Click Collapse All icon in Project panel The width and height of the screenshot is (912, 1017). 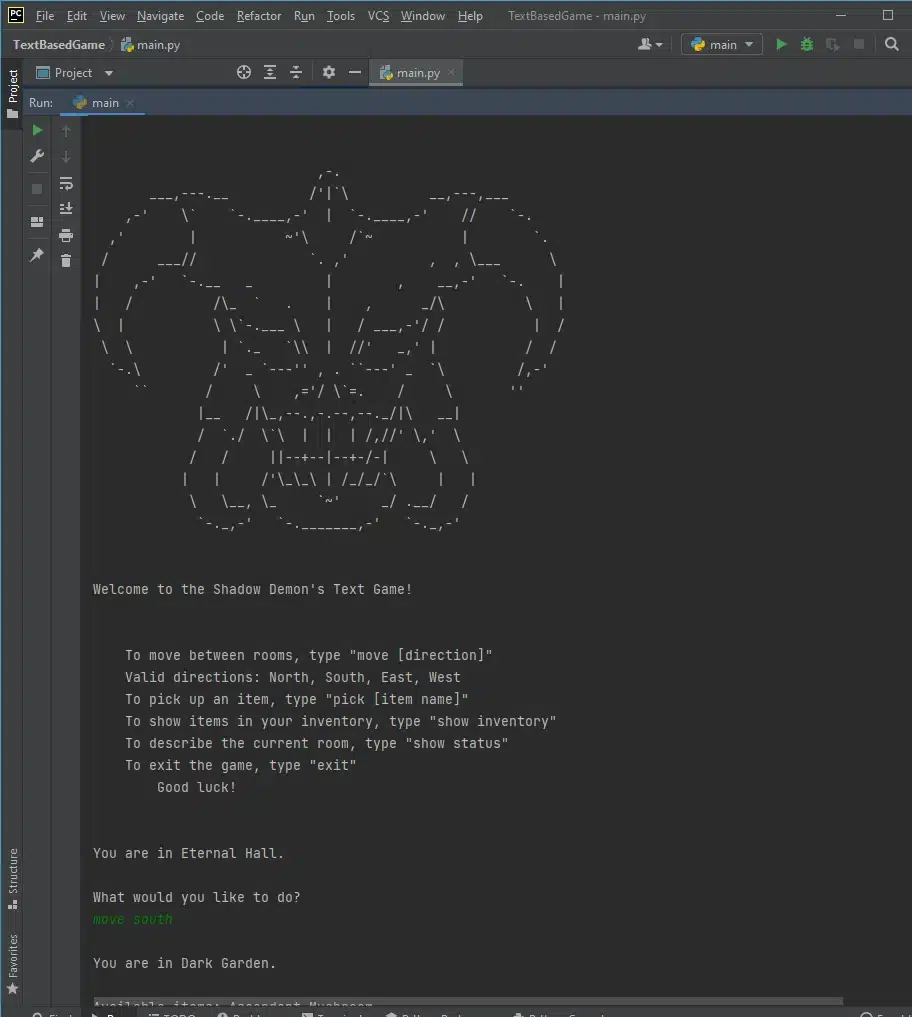coord(296,73)
